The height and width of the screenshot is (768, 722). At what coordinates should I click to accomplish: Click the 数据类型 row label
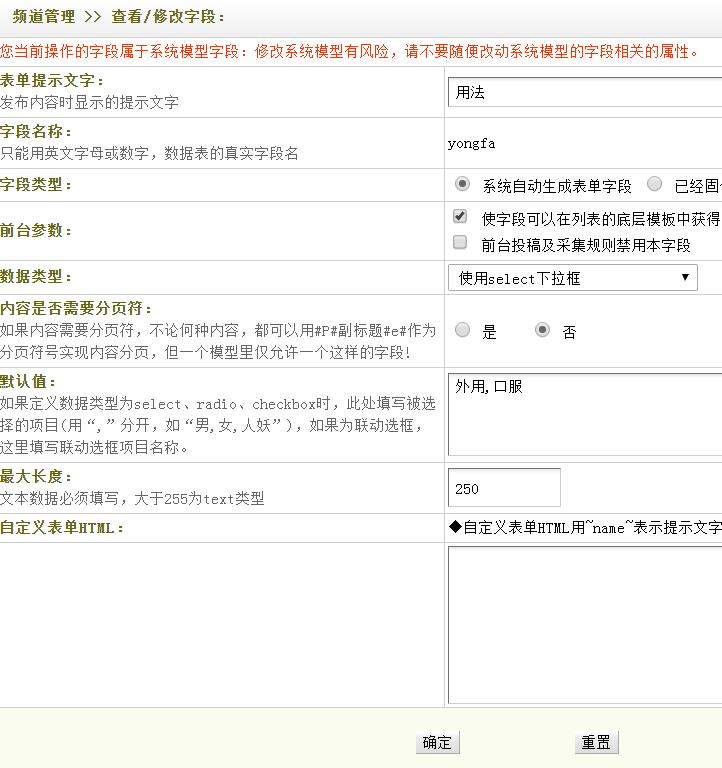point(36,277)
